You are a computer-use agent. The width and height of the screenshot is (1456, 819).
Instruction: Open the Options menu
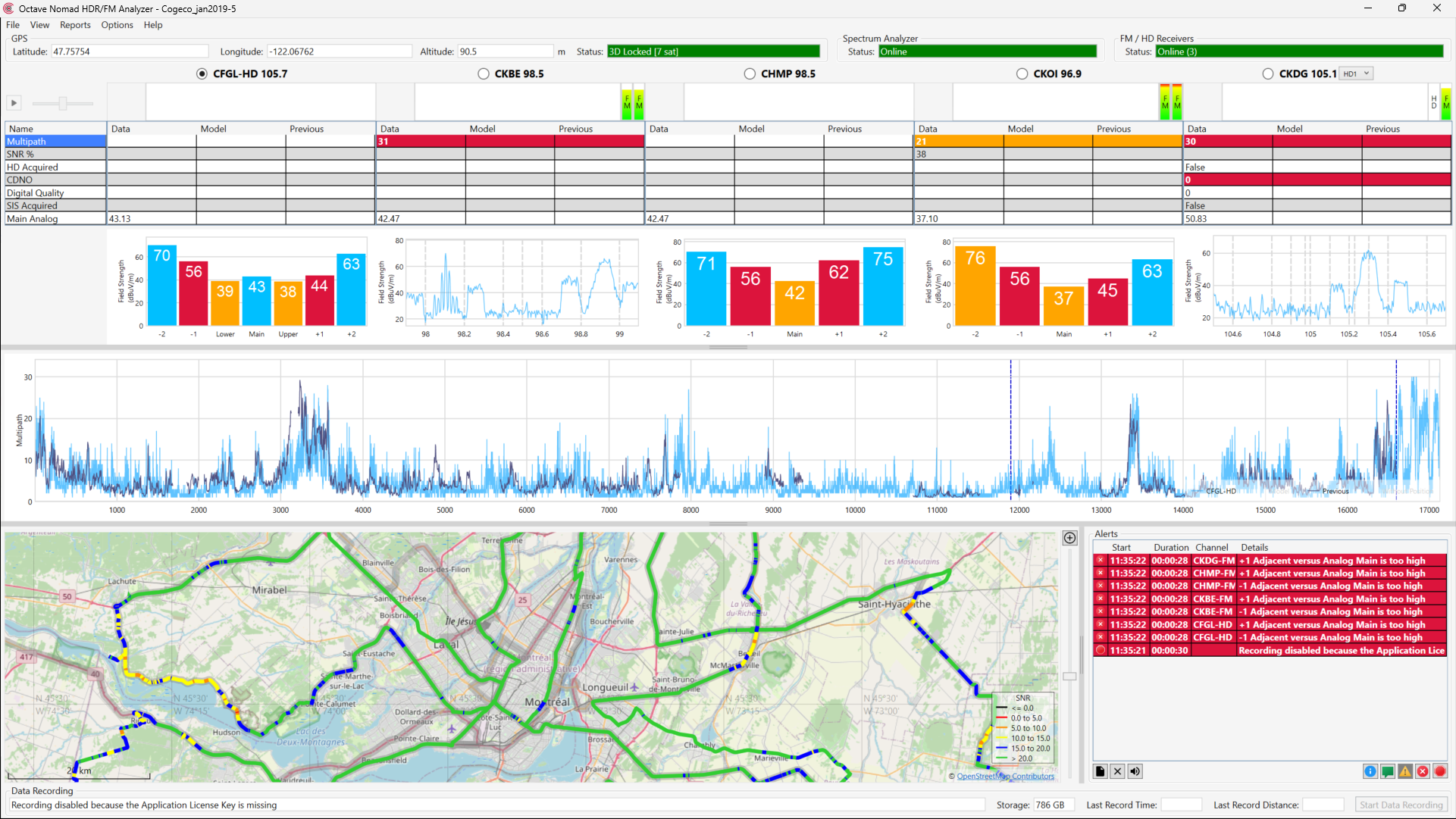pos(117,25)
